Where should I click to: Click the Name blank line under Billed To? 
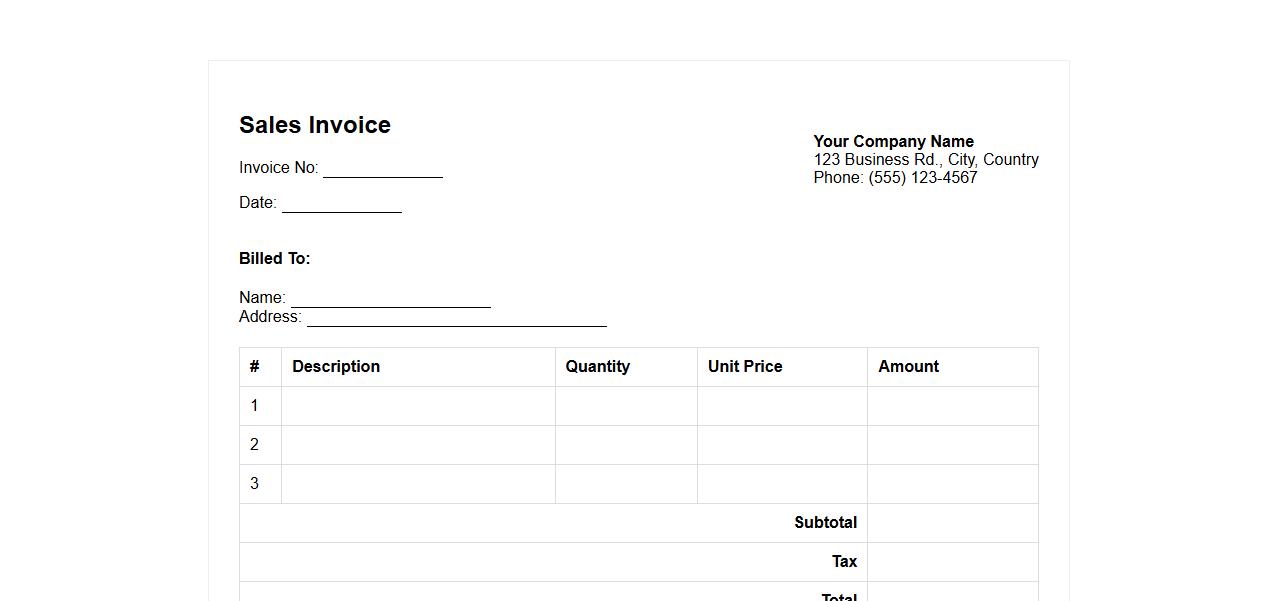[x=390, y=298]
